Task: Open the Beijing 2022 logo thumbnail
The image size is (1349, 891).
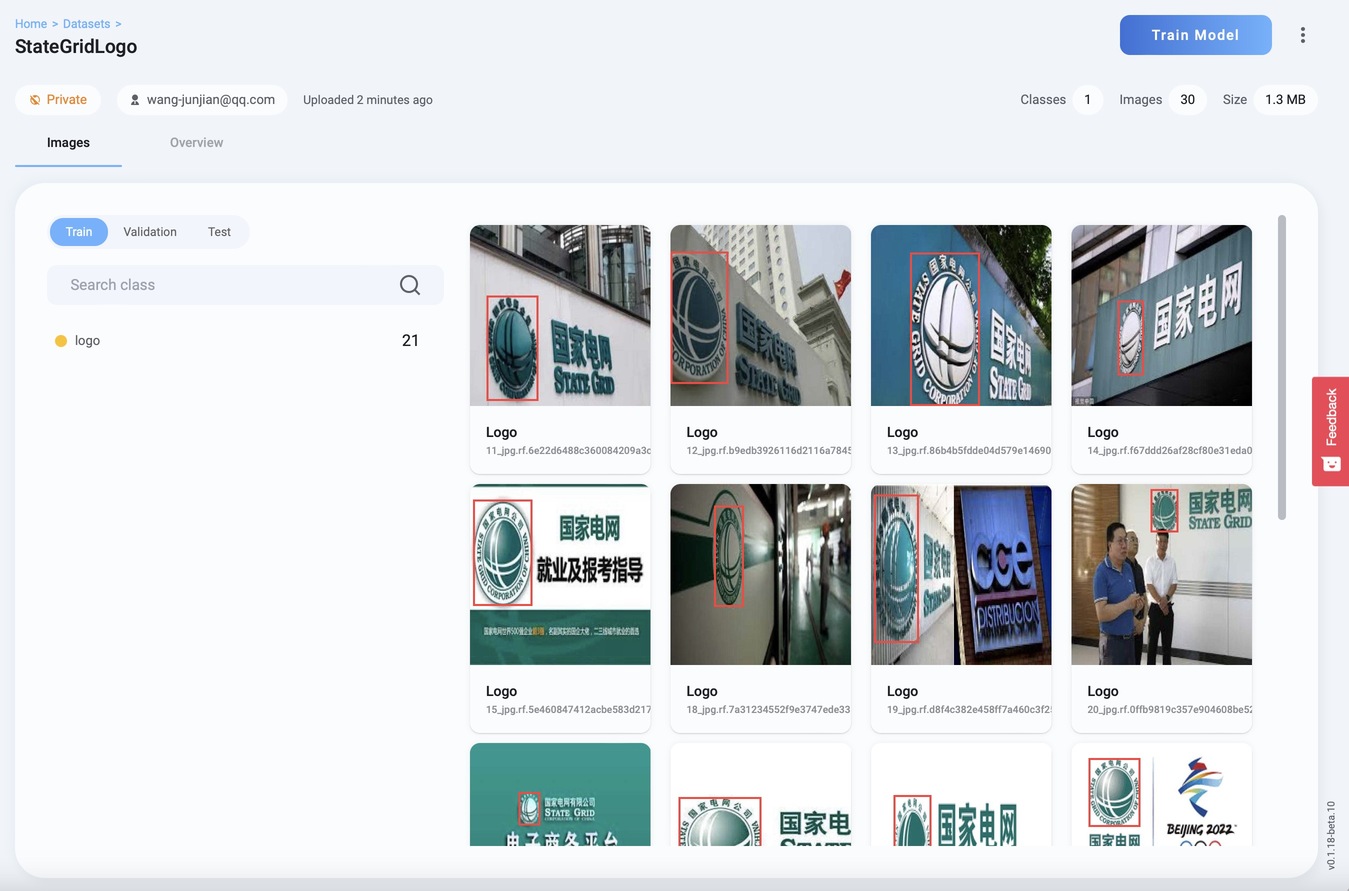Action: click(x=1161, y=795)
